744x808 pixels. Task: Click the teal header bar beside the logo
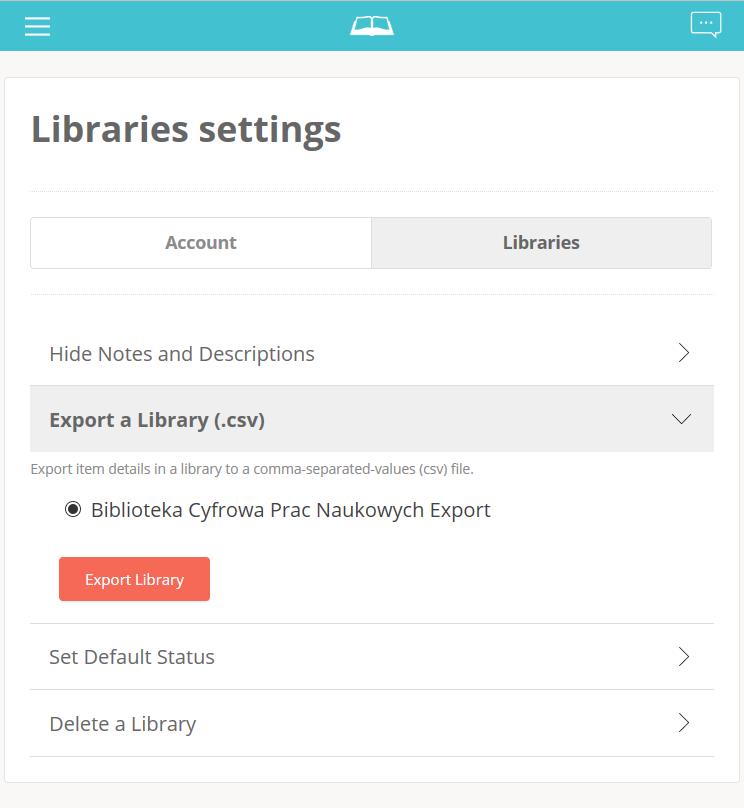point(541,26)
